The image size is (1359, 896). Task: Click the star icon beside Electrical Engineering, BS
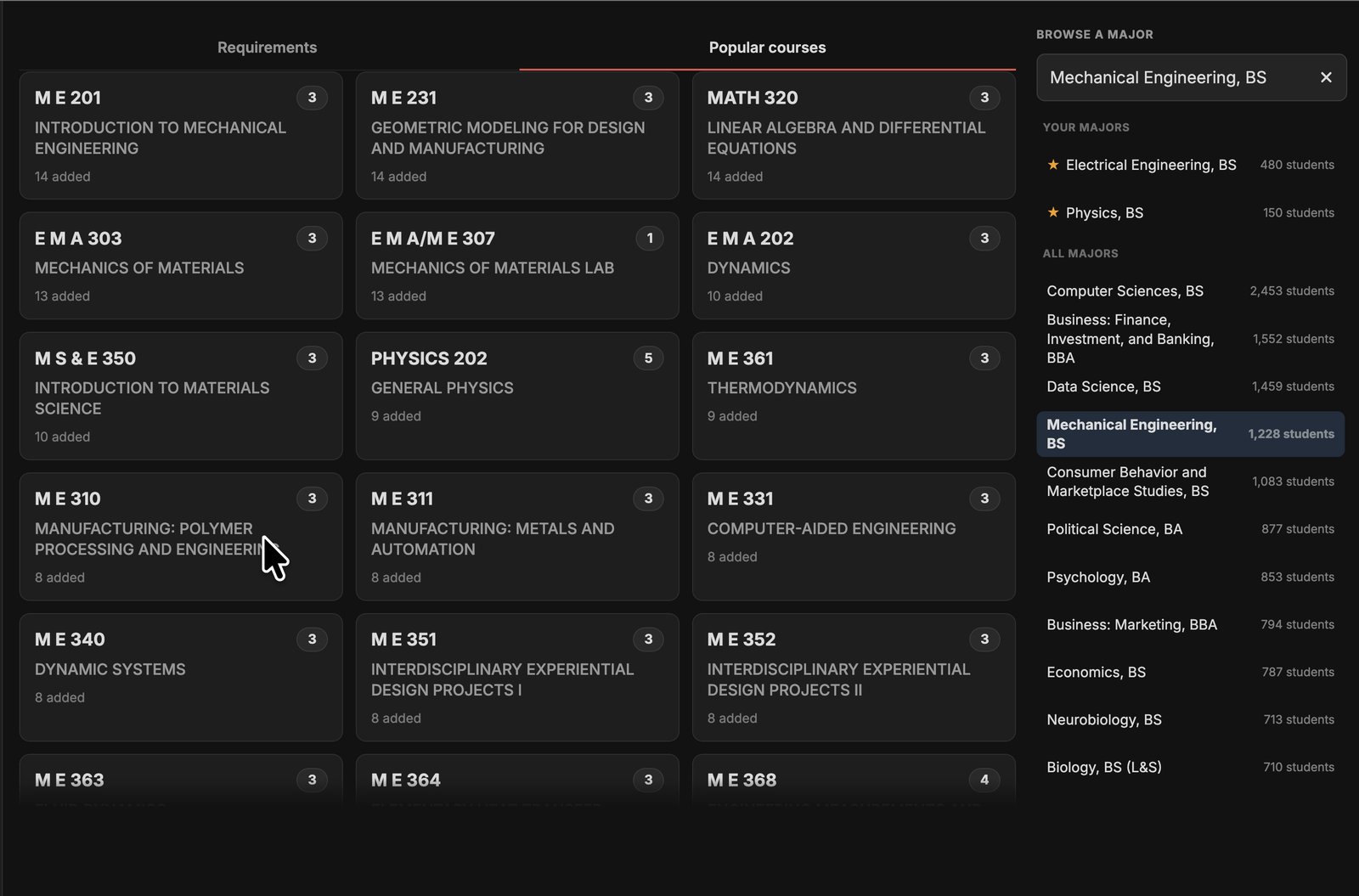(x=1053, y=165)
